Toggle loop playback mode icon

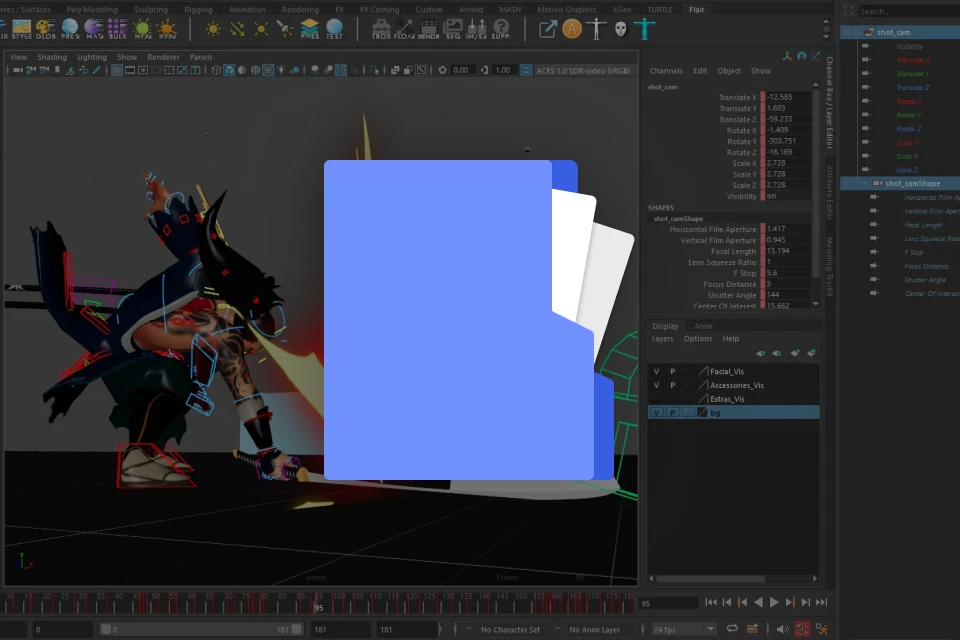[x=732, y=629]
